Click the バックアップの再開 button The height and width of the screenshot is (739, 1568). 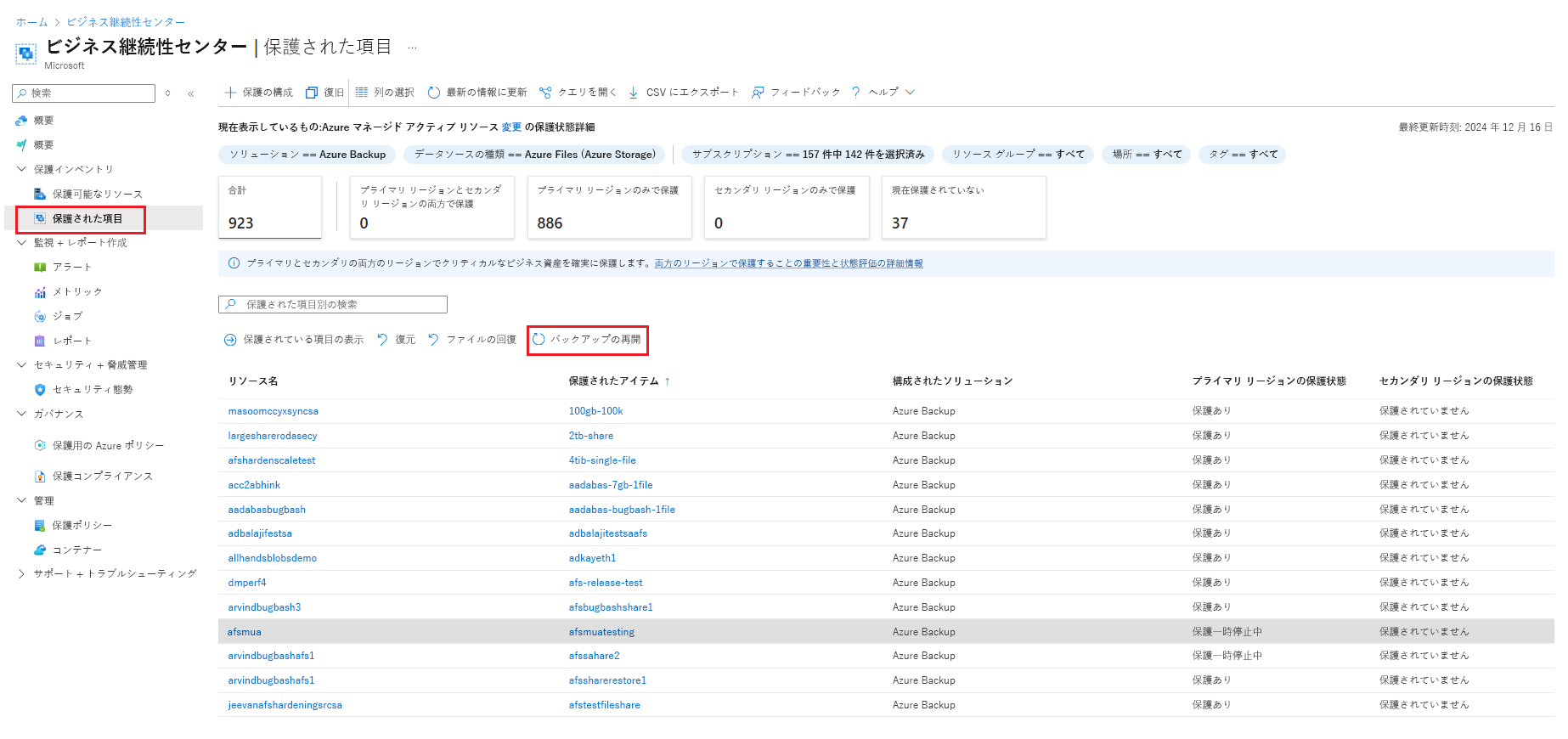pyautogui.click(x=587, y=340)
